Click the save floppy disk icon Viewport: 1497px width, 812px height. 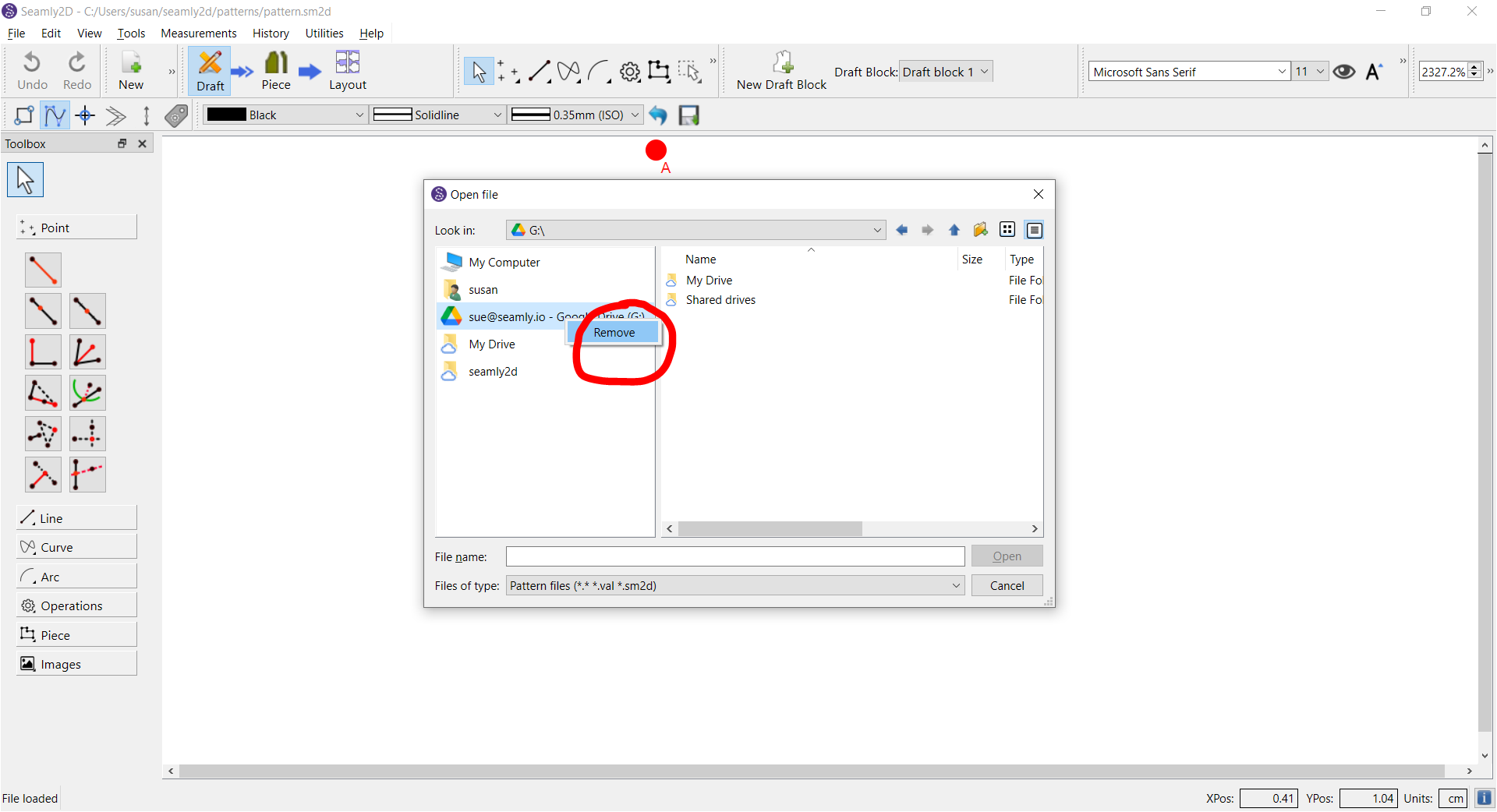coord(688,115)
